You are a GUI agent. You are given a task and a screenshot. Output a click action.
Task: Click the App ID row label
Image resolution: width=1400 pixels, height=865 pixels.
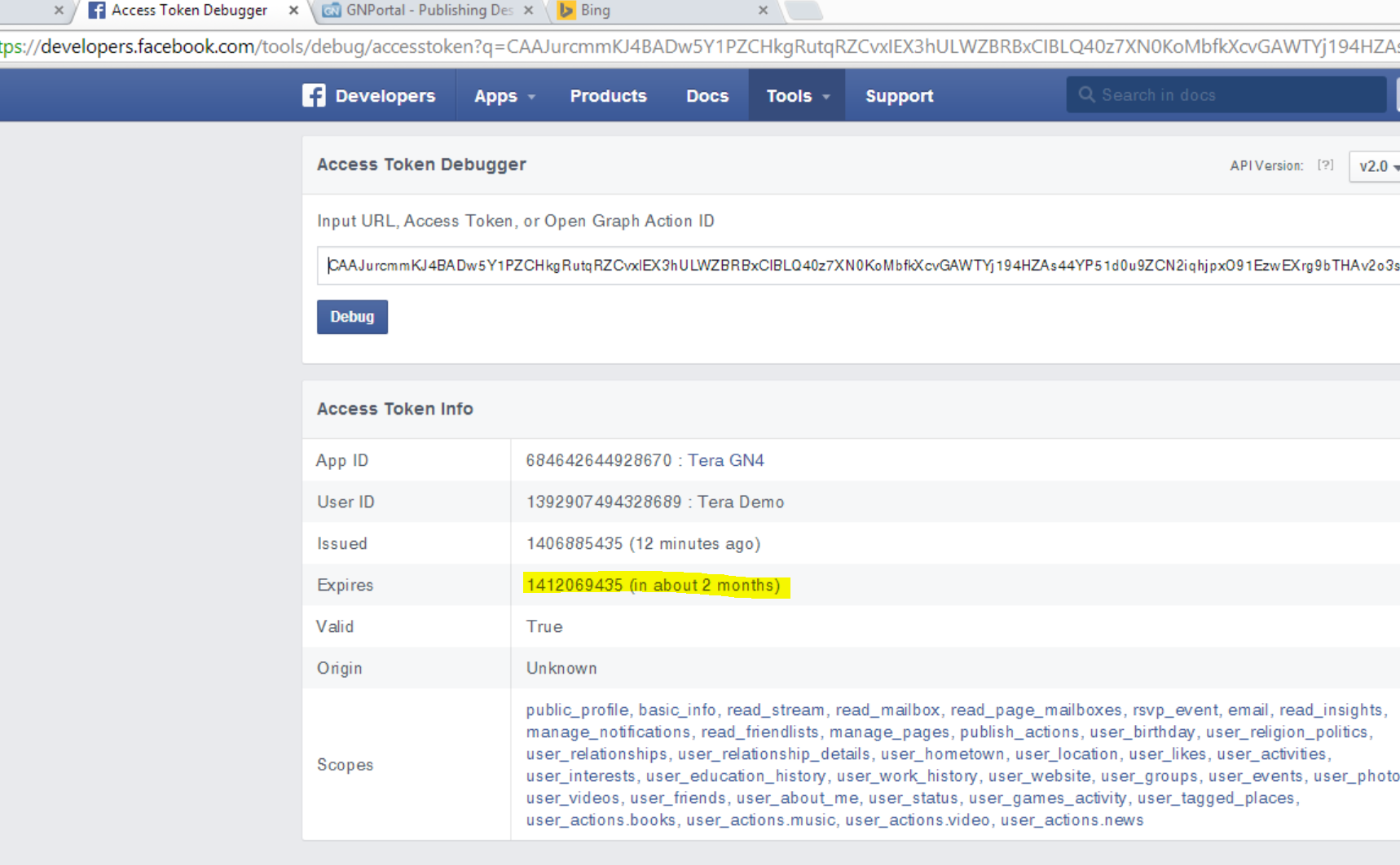[342, 460]
